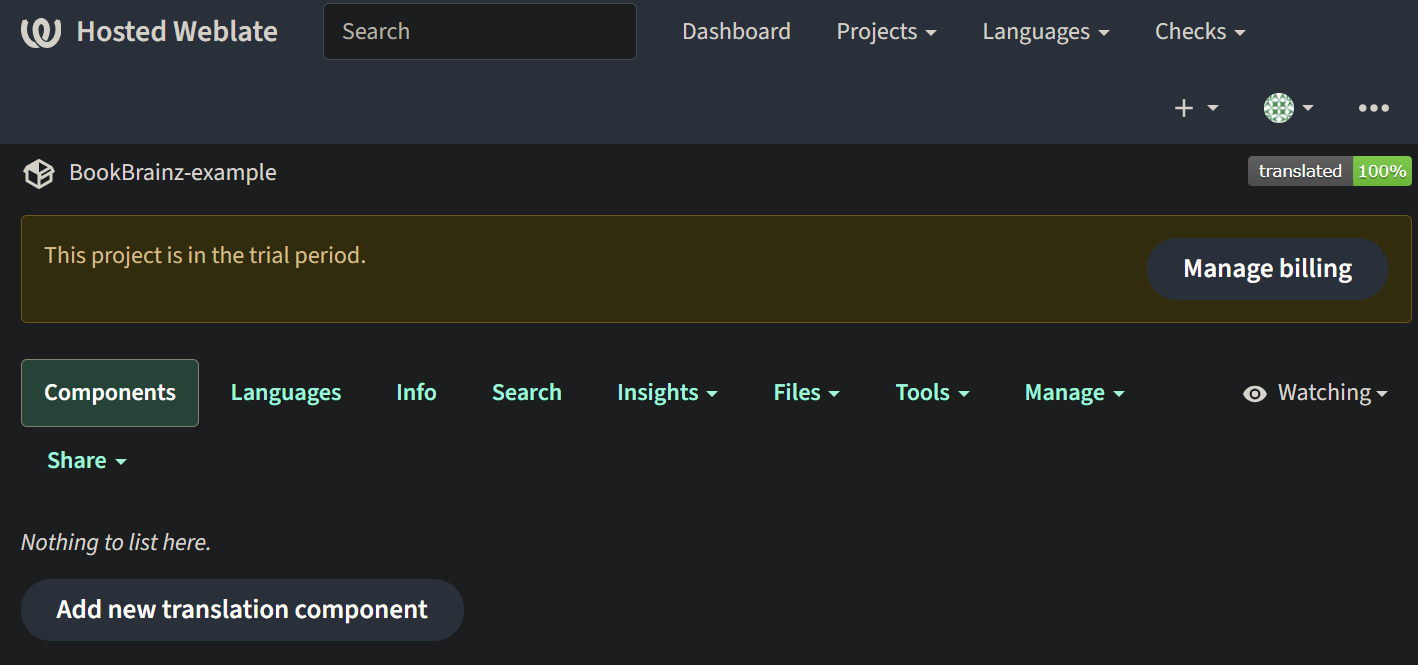Click the Hosted Weblate title link

(177, 32)
